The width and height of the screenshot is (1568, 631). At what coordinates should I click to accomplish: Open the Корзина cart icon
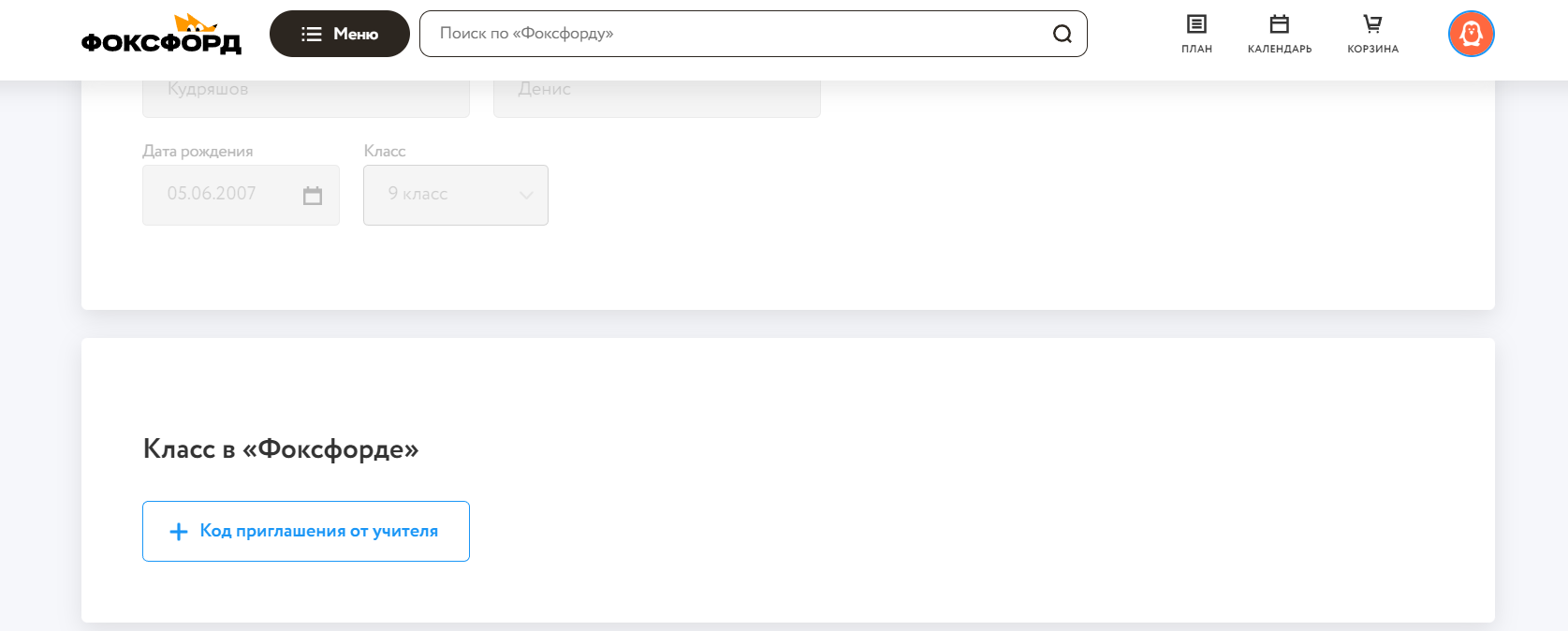pos(1372,24)
